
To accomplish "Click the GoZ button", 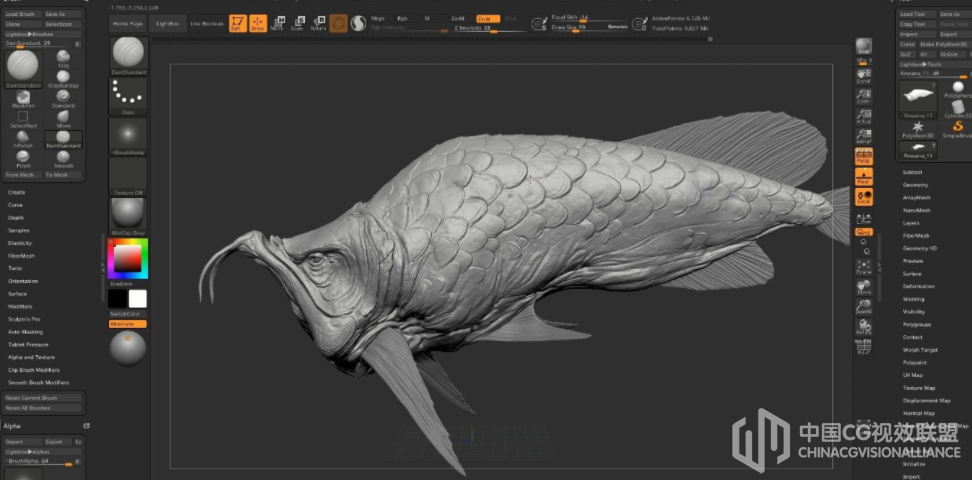I will (x=906, y=54).
